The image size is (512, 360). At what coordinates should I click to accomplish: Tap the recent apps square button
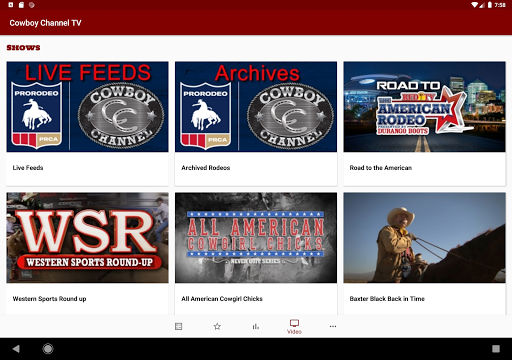coord(496,349)
